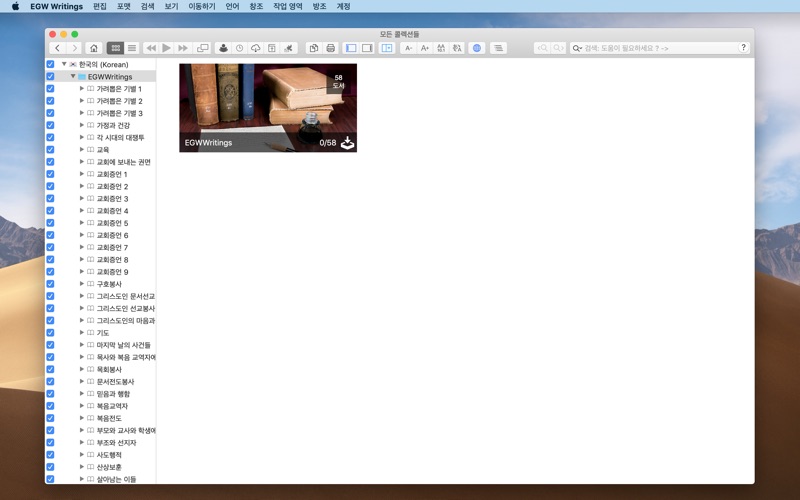Switch to list view
Image resolution: width=800 pixels, height=500 pixels.
coord(132,48)
